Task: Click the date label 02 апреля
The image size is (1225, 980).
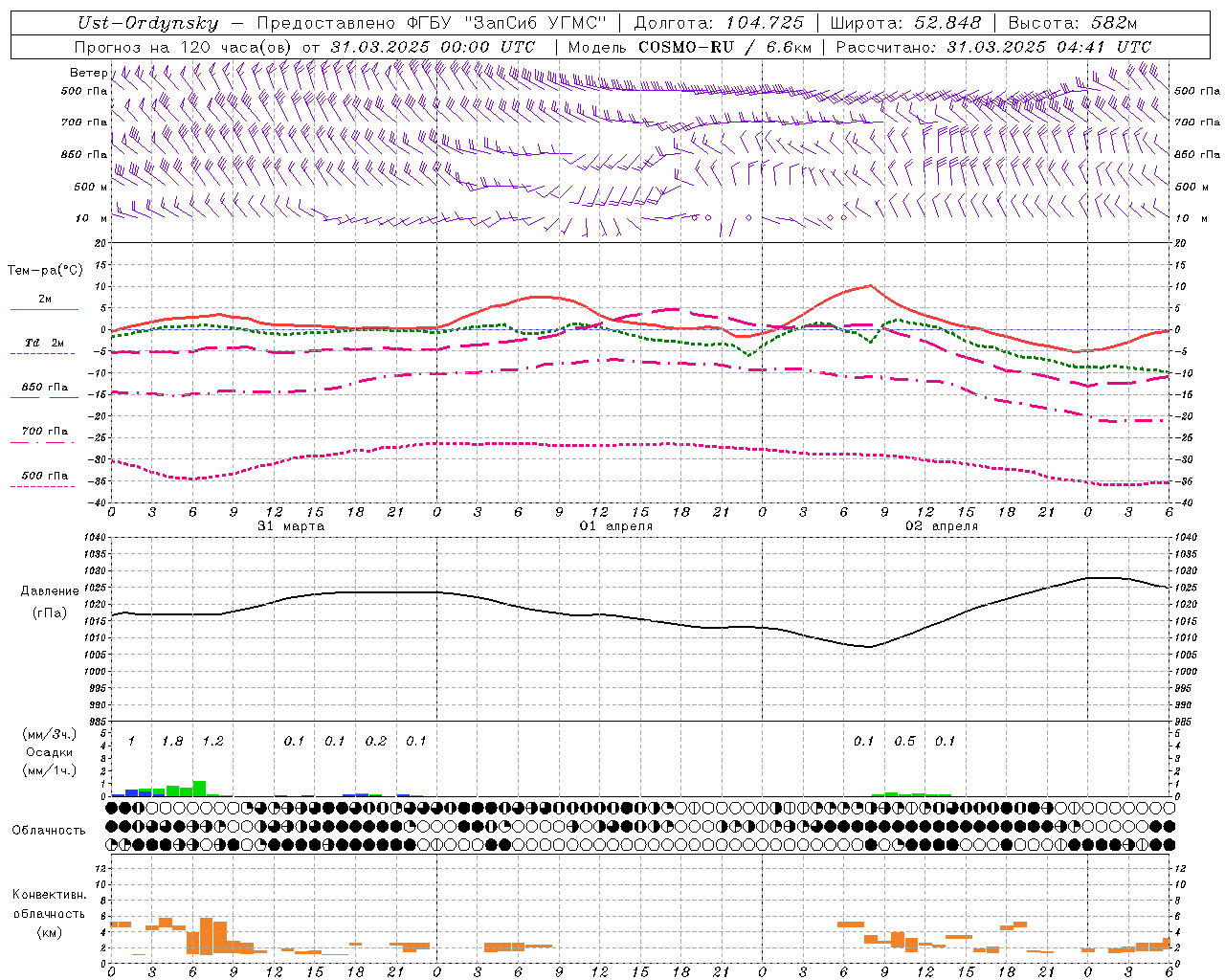Action: [x=942, y=526]
